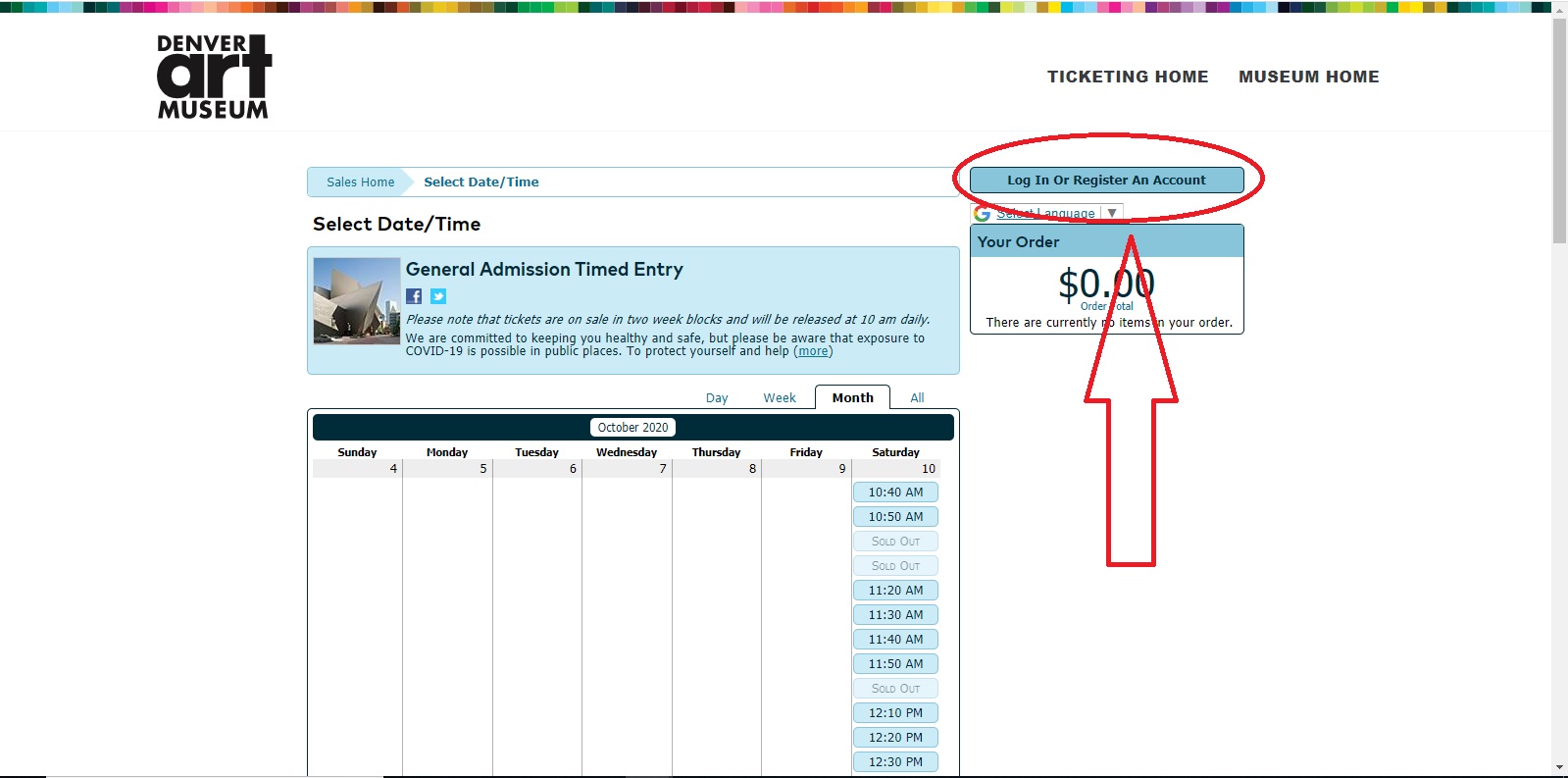Pick the 11:50 AM entry time
Screen dimensions: 1568x778
pyautogui.click(x=895, y=664)
